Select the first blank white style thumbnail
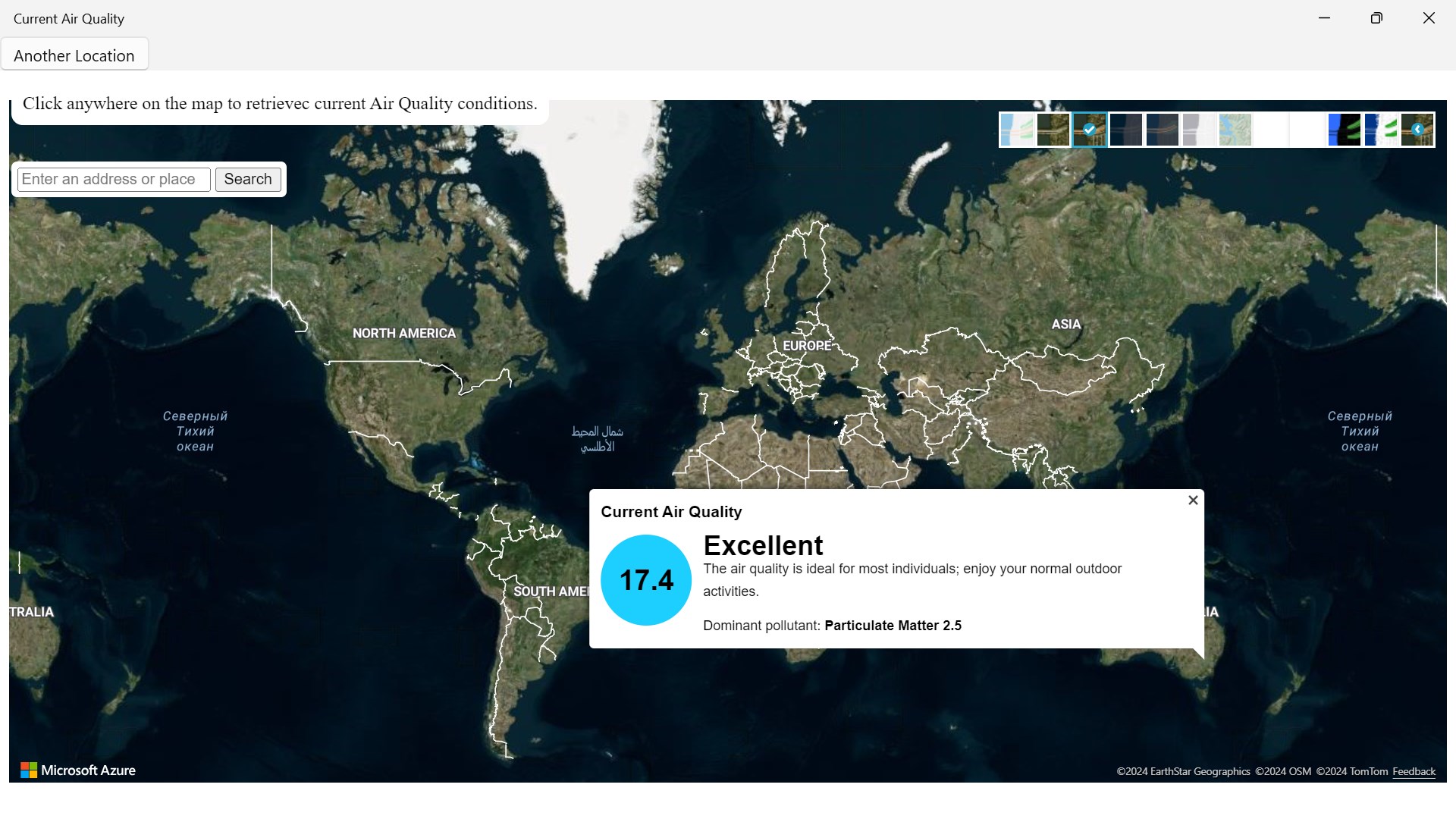The image size is (1456, 819). point(1271,130)
